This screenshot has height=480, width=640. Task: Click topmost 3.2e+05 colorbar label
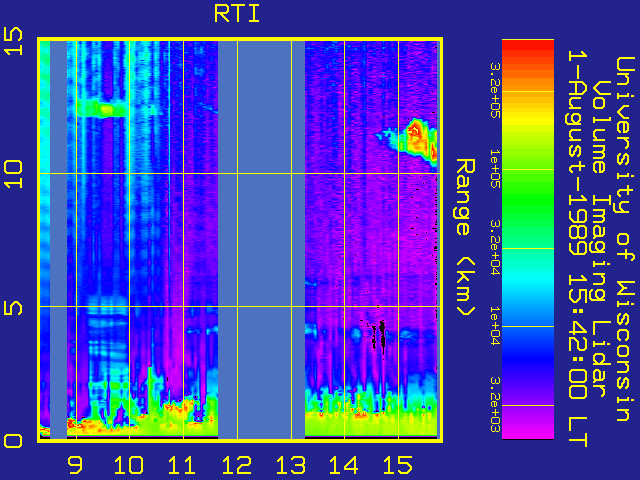tap(495, 91)
